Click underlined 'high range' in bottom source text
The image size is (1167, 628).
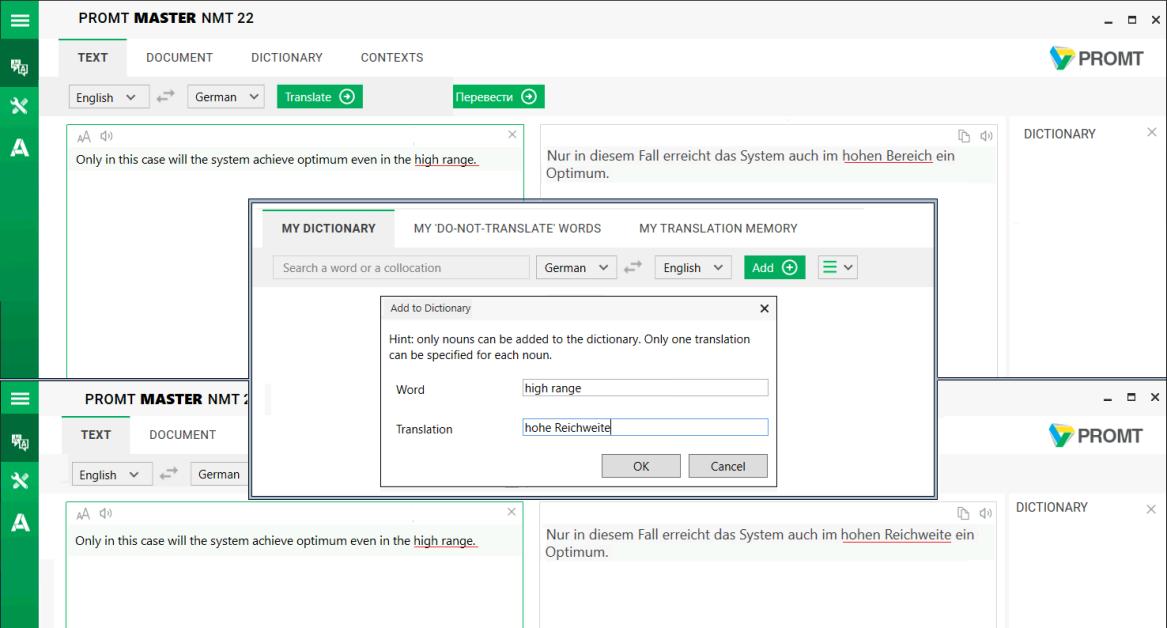pyautogui.click(x=444, y=540)
